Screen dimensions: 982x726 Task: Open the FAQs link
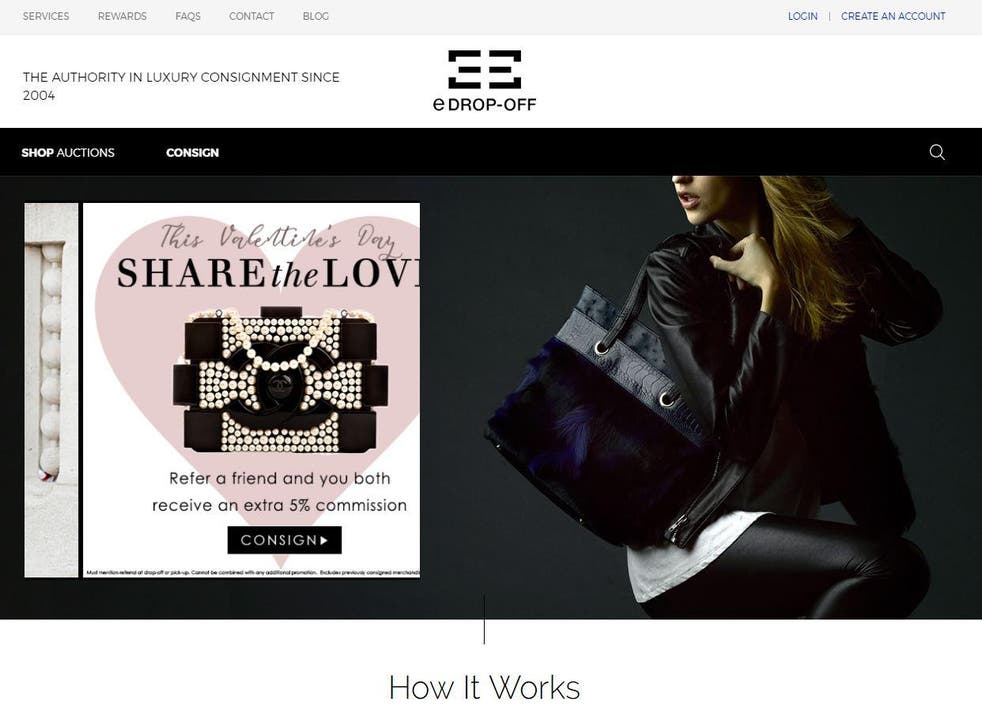188,16
